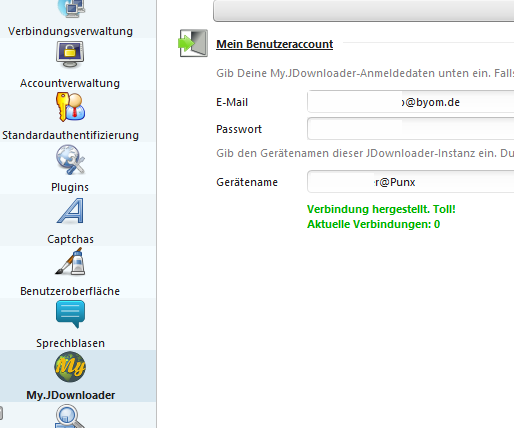The height and width of the screenshot is (428, 514).
Task: Click the 'Aktuelle Verbindungen: 0' text
Action: [374, 224]
